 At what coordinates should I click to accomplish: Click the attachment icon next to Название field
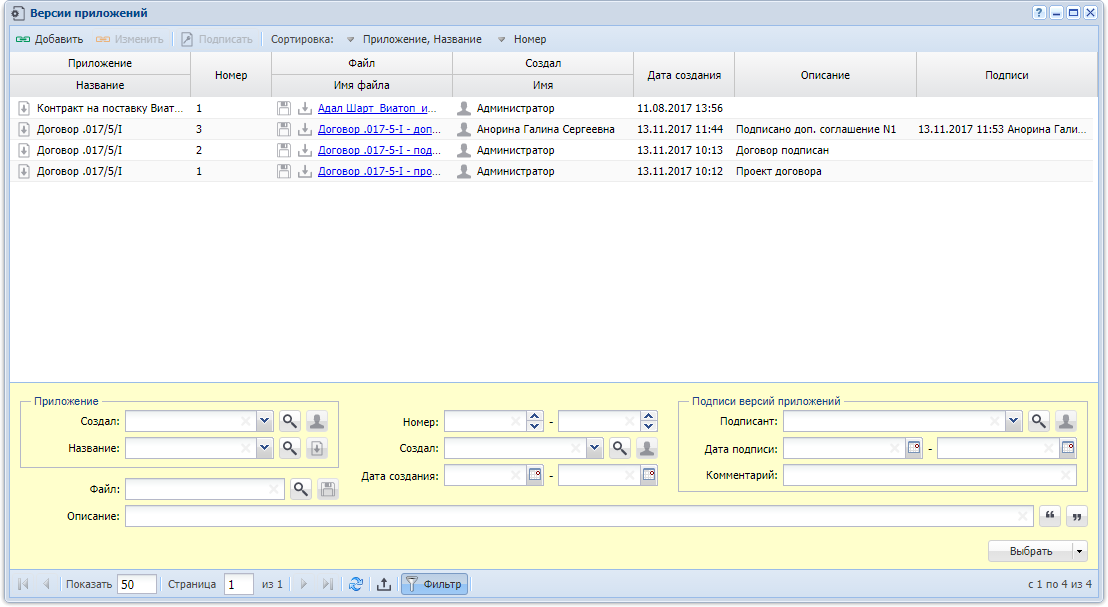point(317,448)
